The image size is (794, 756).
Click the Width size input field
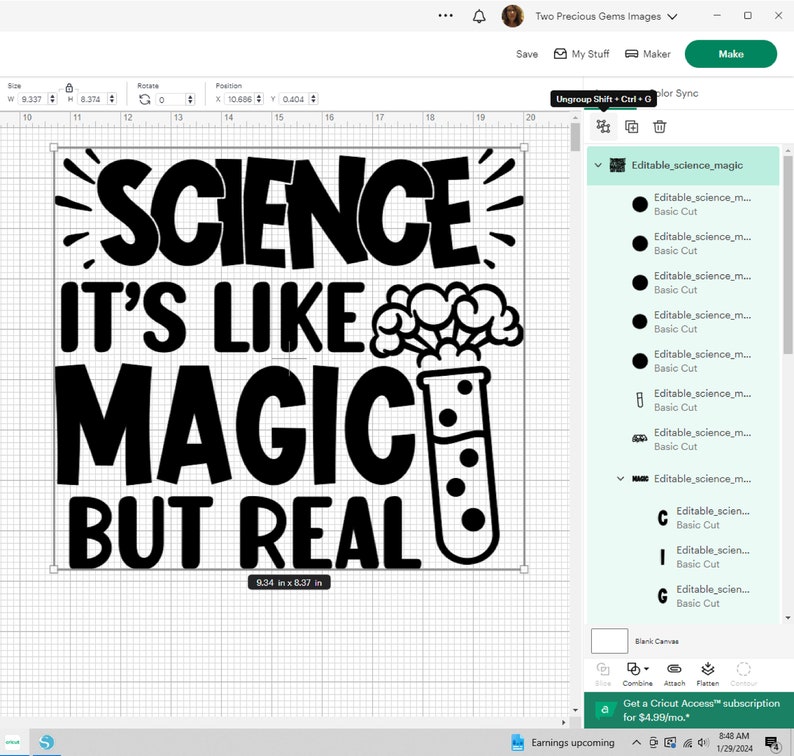tap(33, 99)
